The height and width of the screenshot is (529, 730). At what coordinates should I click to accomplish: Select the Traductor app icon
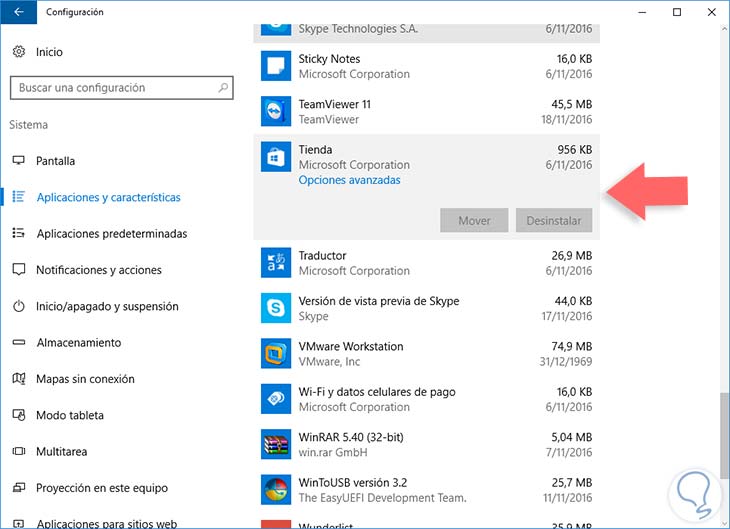[275, 263]
